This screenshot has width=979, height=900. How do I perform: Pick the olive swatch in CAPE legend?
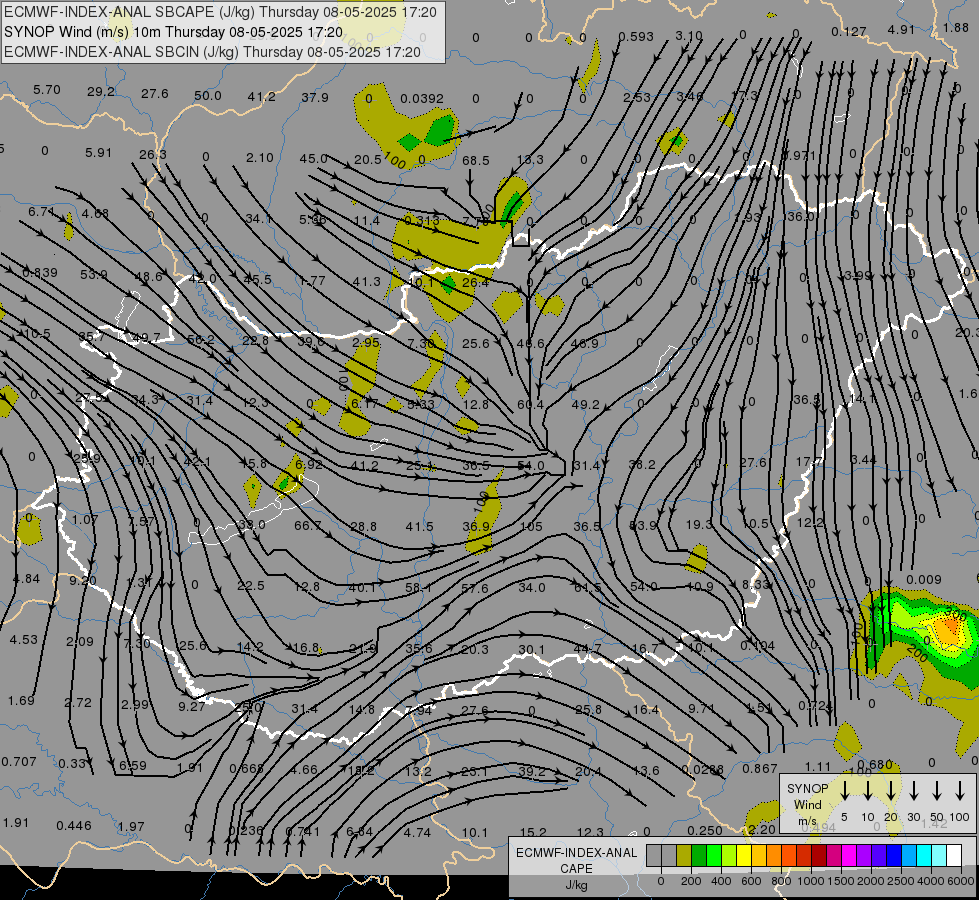pos(684,856)
